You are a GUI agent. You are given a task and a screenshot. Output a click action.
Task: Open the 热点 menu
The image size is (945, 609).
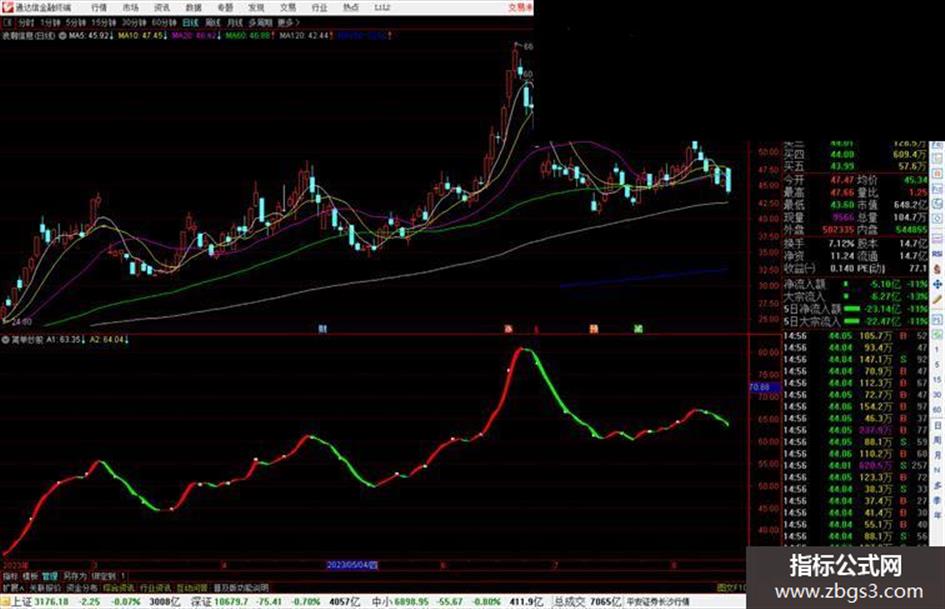pyautogui.click(x=350, y=8)
